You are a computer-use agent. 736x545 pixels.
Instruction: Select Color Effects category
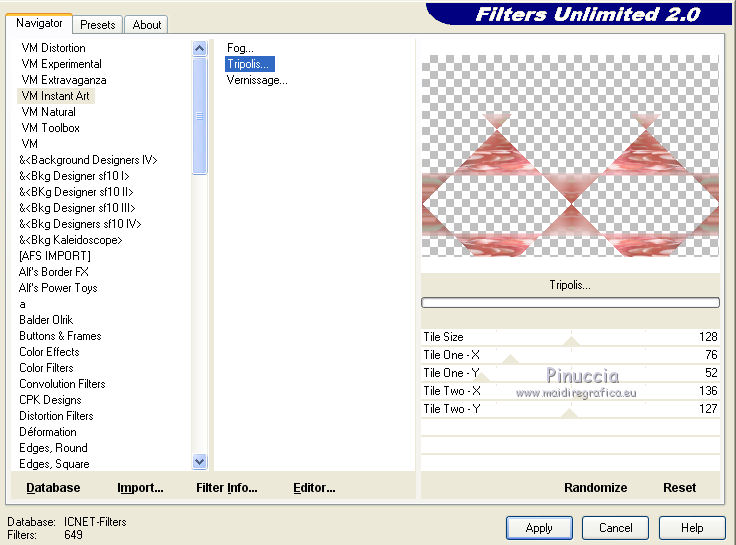[x=49, y=352]
